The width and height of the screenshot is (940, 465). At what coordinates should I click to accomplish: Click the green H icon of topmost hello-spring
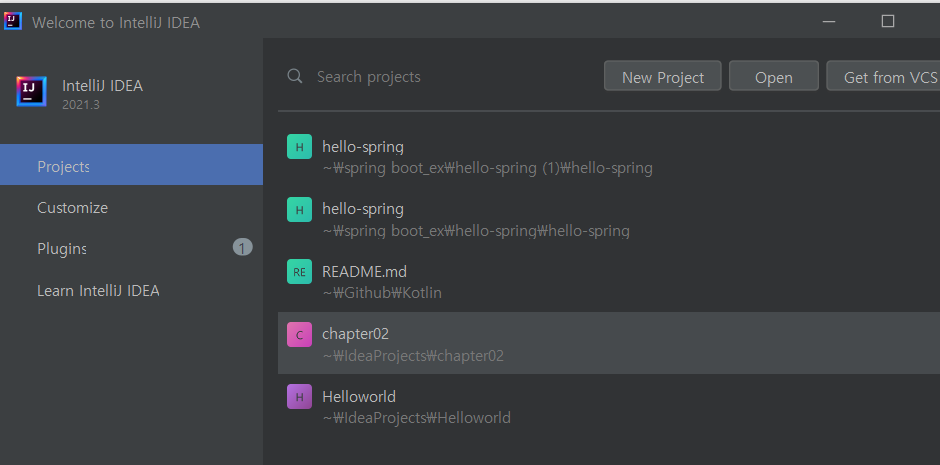(x=299, y=147)
